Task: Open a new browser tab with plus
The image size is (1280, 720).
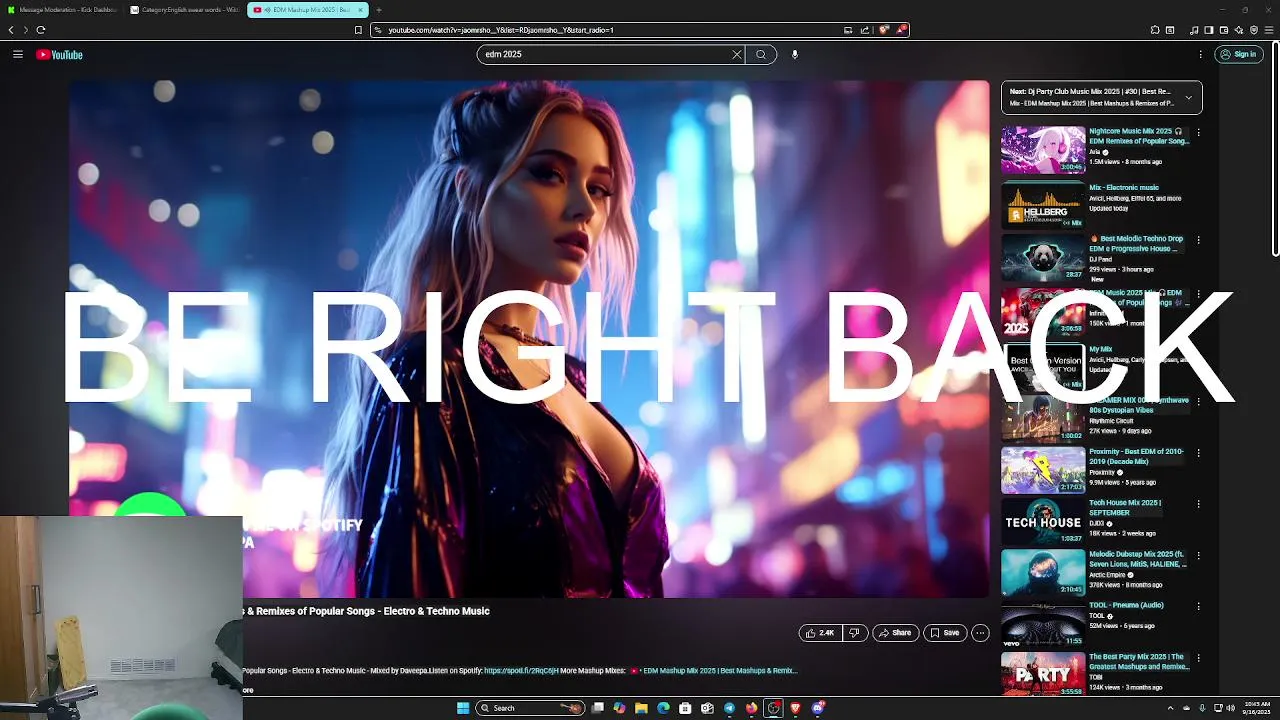Action: pyautogui.click(x=379, y=10)
